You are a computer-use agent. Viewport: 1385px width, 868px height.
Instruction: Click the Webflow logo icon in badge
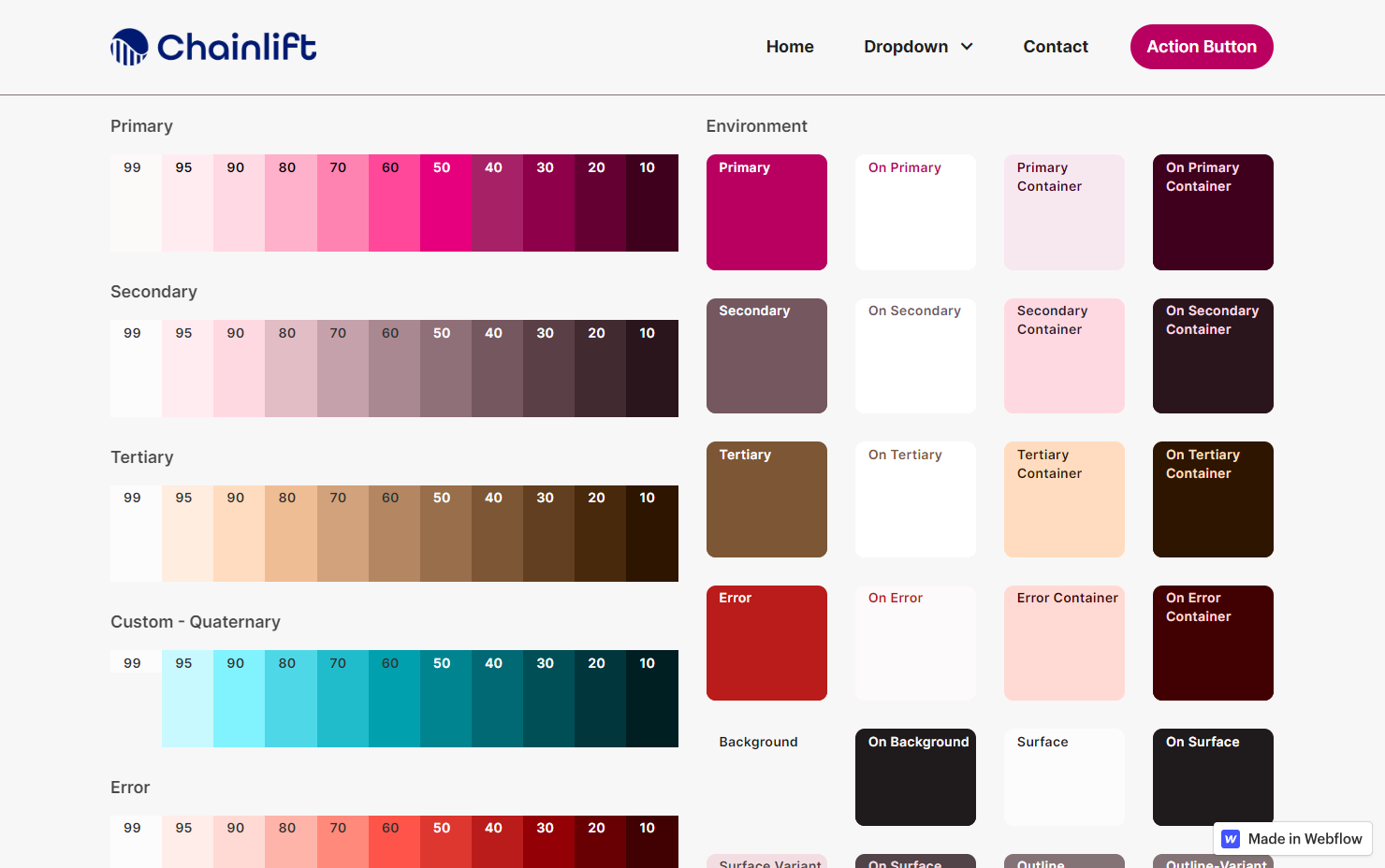point(1232,839)
